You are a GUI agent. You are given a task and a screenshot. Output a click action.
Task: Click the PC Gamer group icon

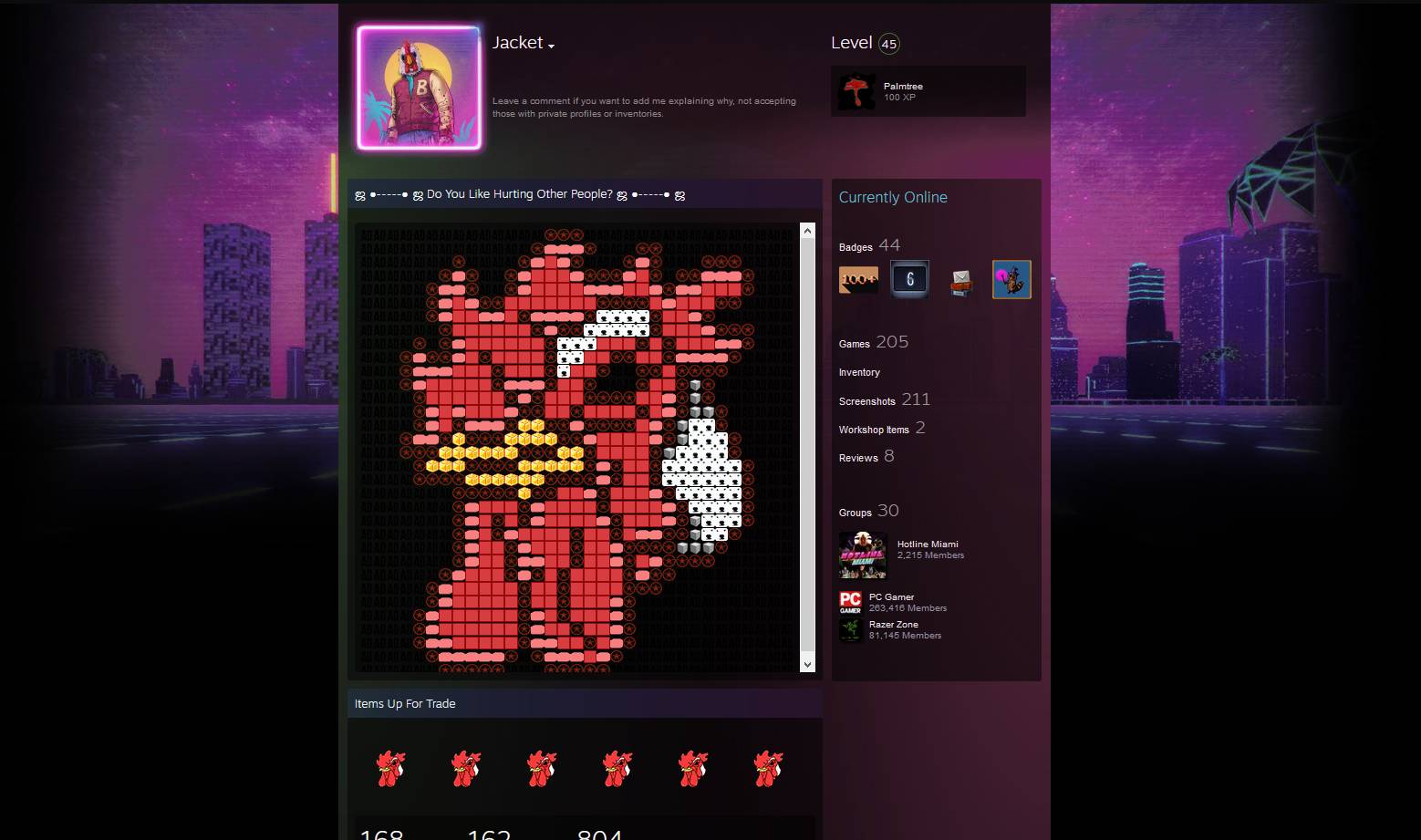[x=850, y=601]
